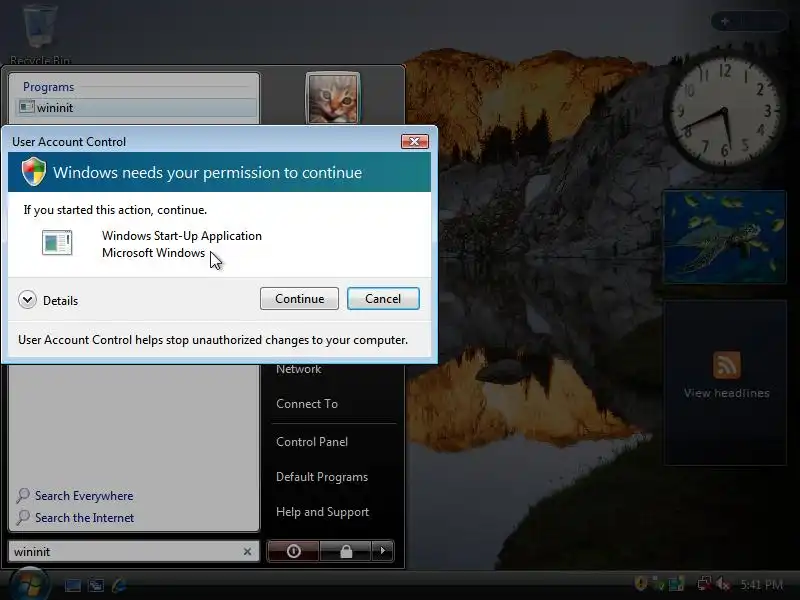Click the sea turtle slideshow gadget
This screenshot has width=800, height=600.
pyautogui.click(x=724, y=237)
